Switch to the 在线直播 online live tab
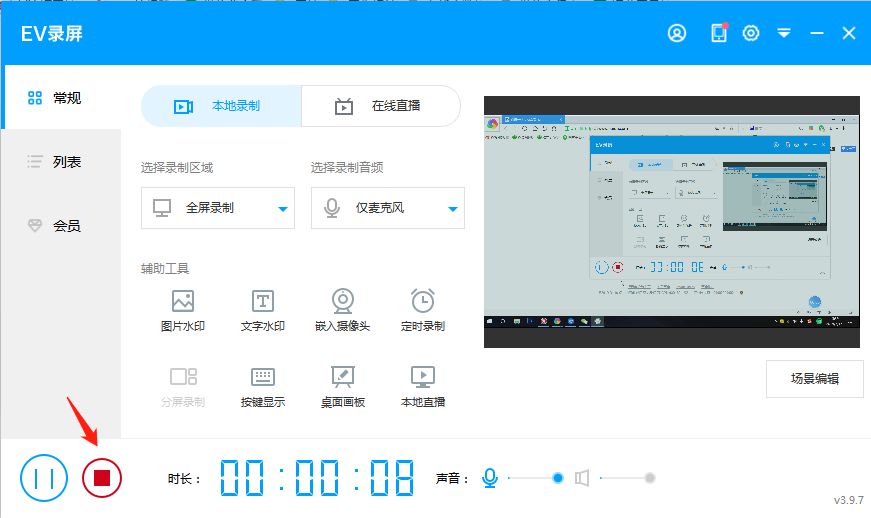Image resolution: width=871 pixels, height=518 pixels. point(381,105)
